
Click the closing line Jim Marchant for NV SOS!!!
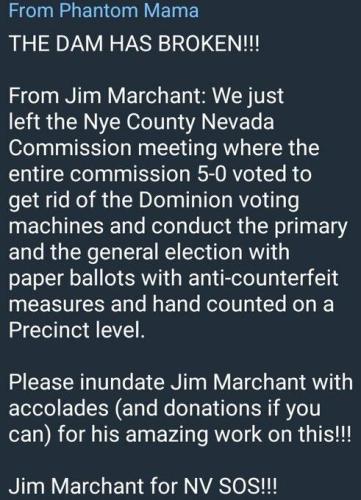[143, 486]
